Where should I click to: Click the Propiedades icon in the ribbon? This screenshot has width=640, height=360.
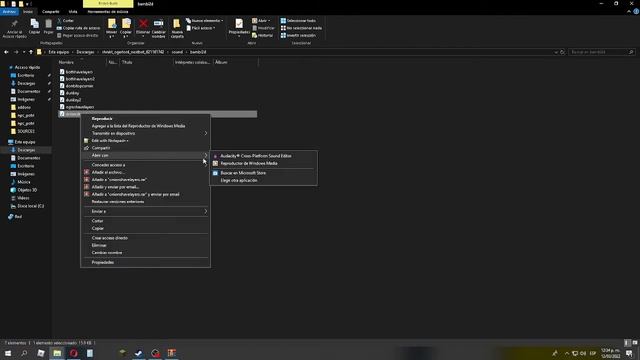239,24
